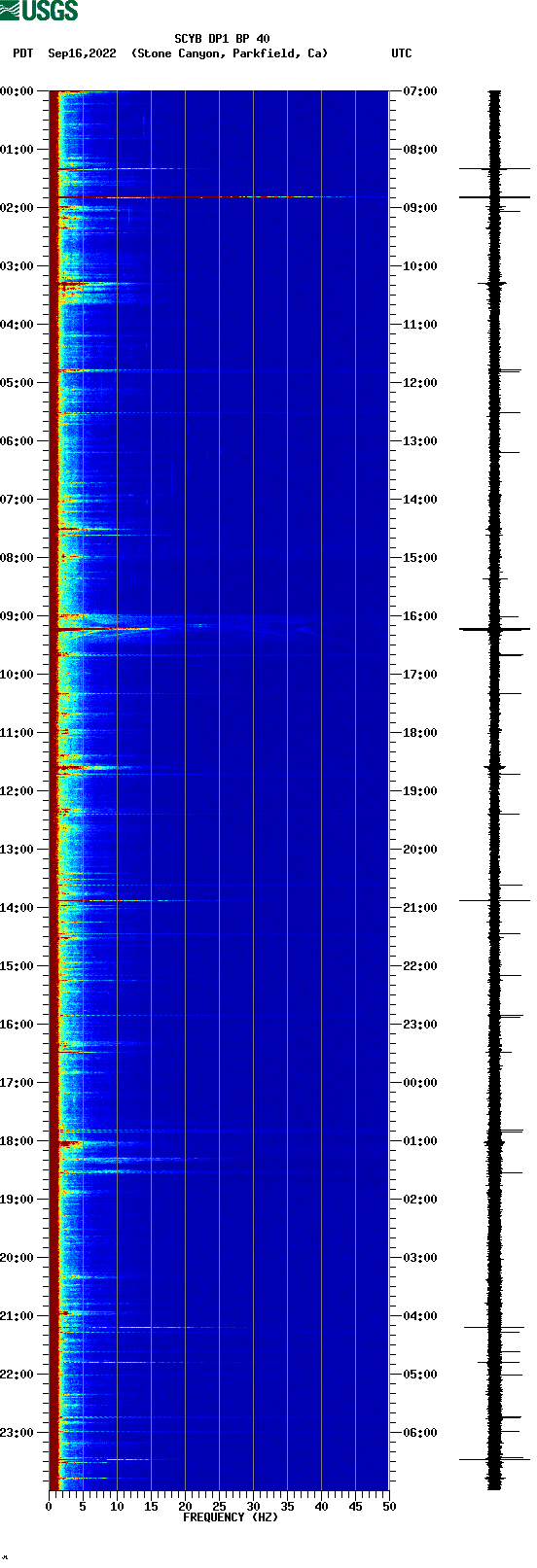Click the UTC "21:00" time label

419,908
